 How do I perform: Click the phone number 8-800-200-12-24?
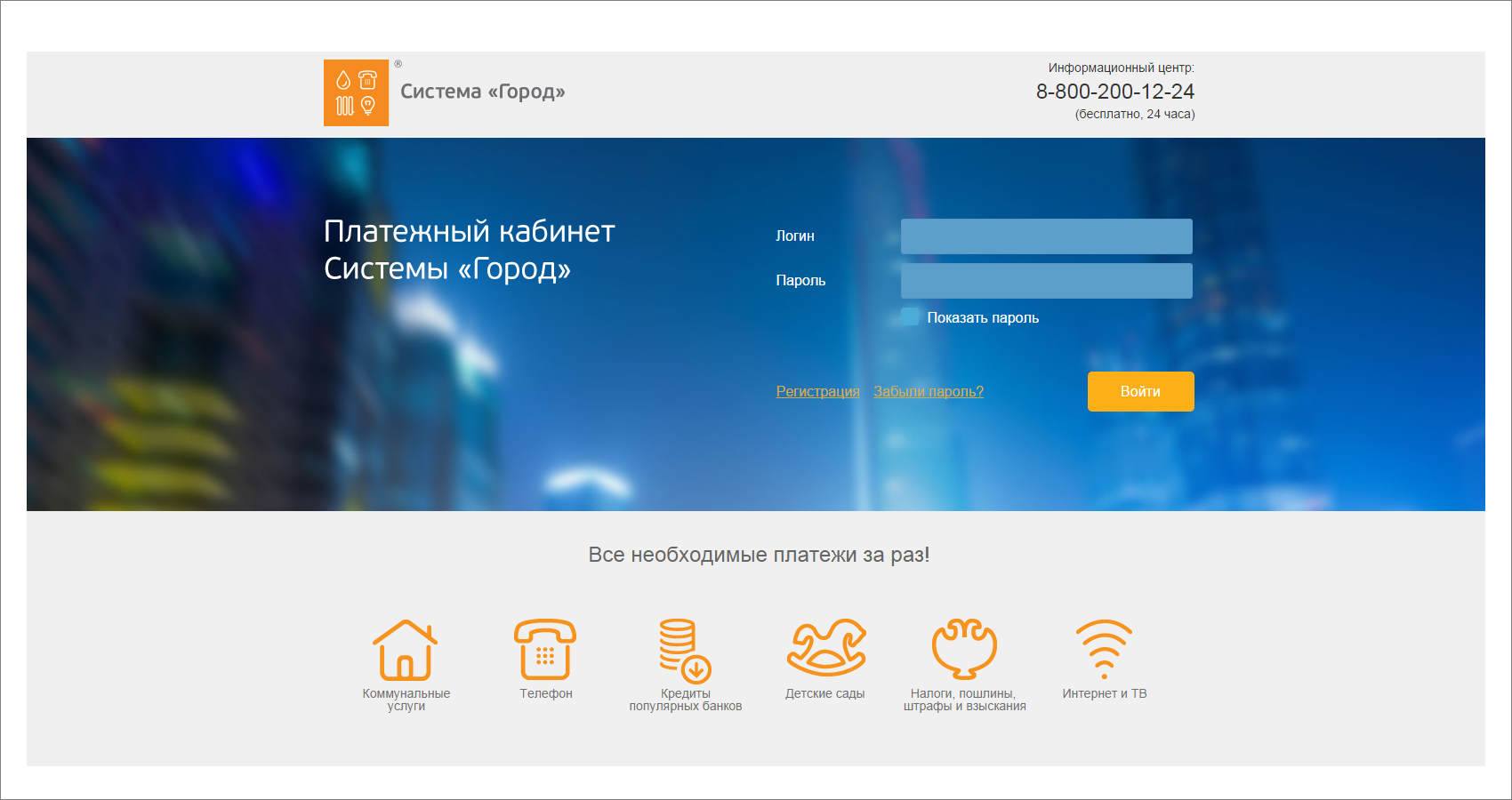1115,92
